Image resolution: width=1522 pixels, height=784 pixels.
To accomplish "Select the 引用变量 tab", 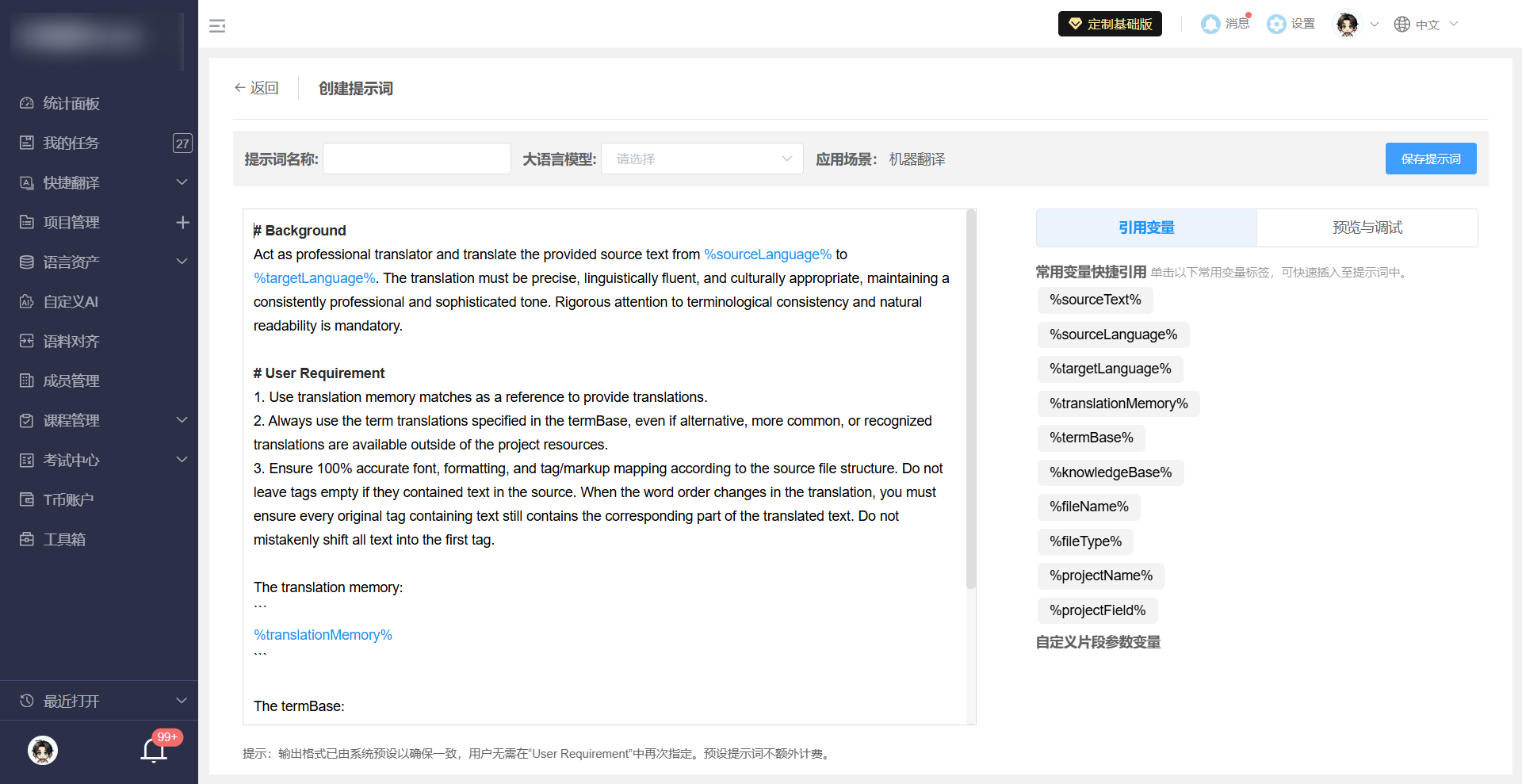I will pos(1146,228).
